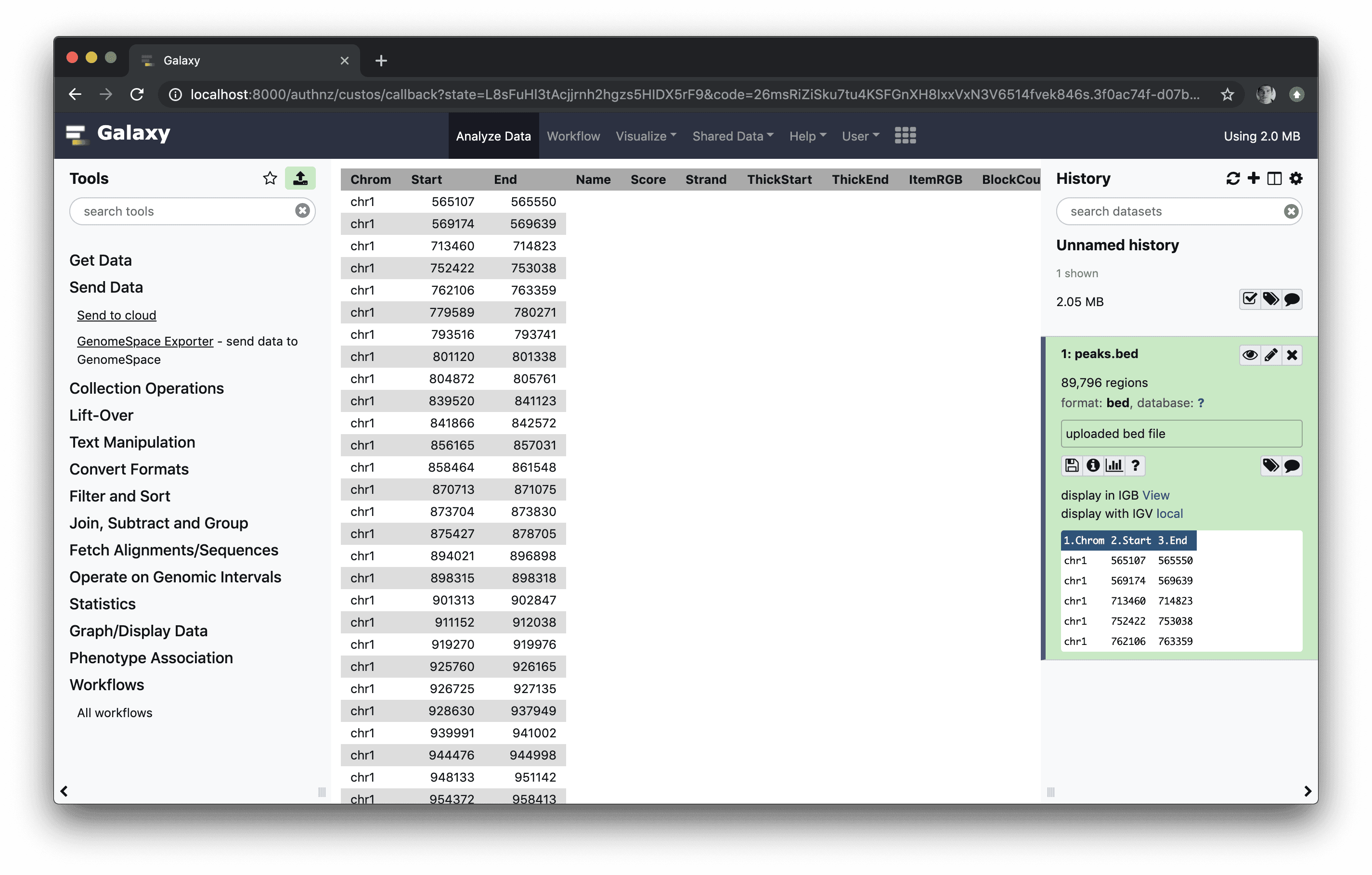Click the visualize chart icon for peaks.bed
This screenshot has width=1372, height=875.
coord(1114,465)
